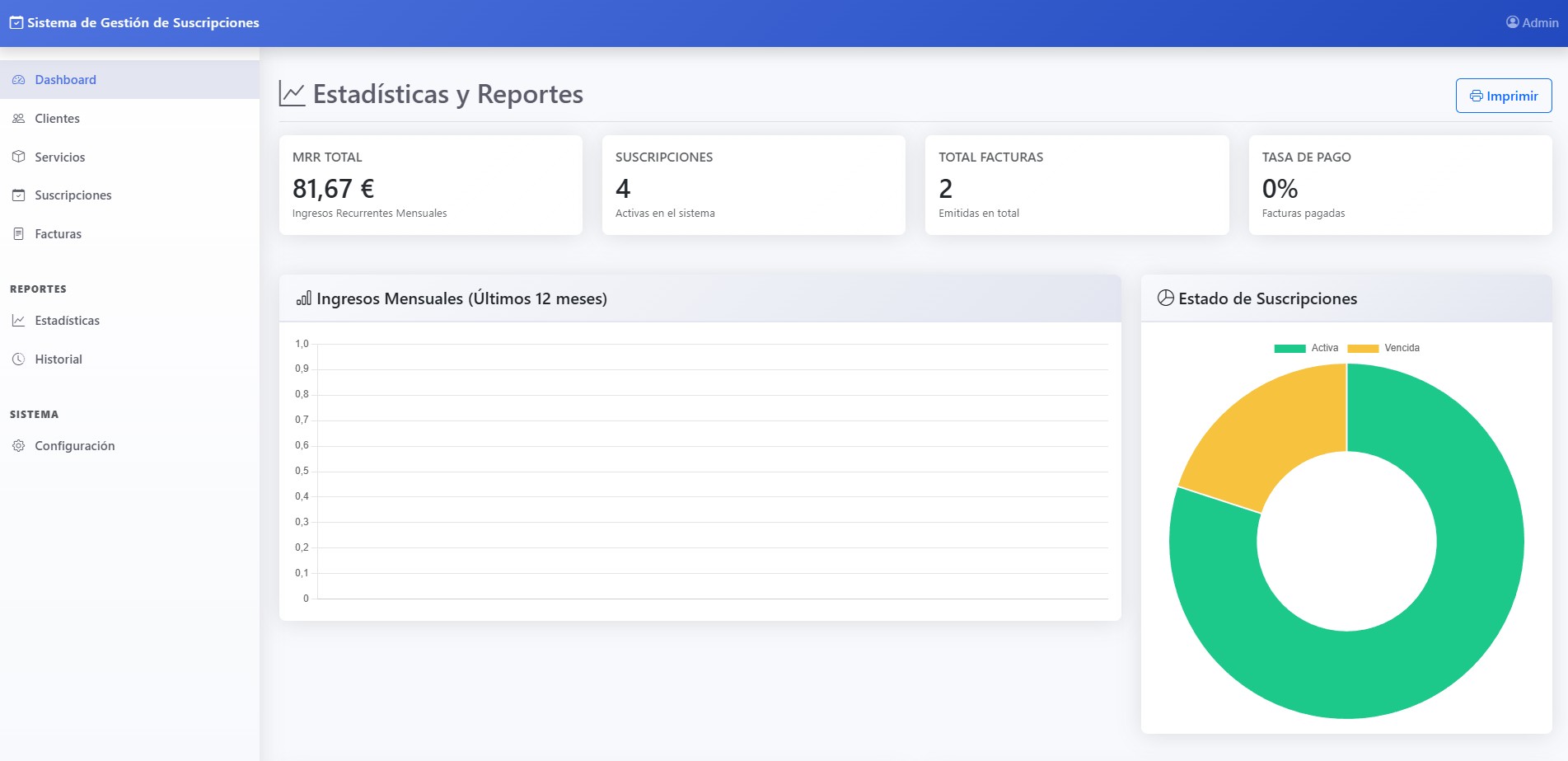Click the Estadísticas chart icon
The image size is (1568, 761).
[18, 320]
